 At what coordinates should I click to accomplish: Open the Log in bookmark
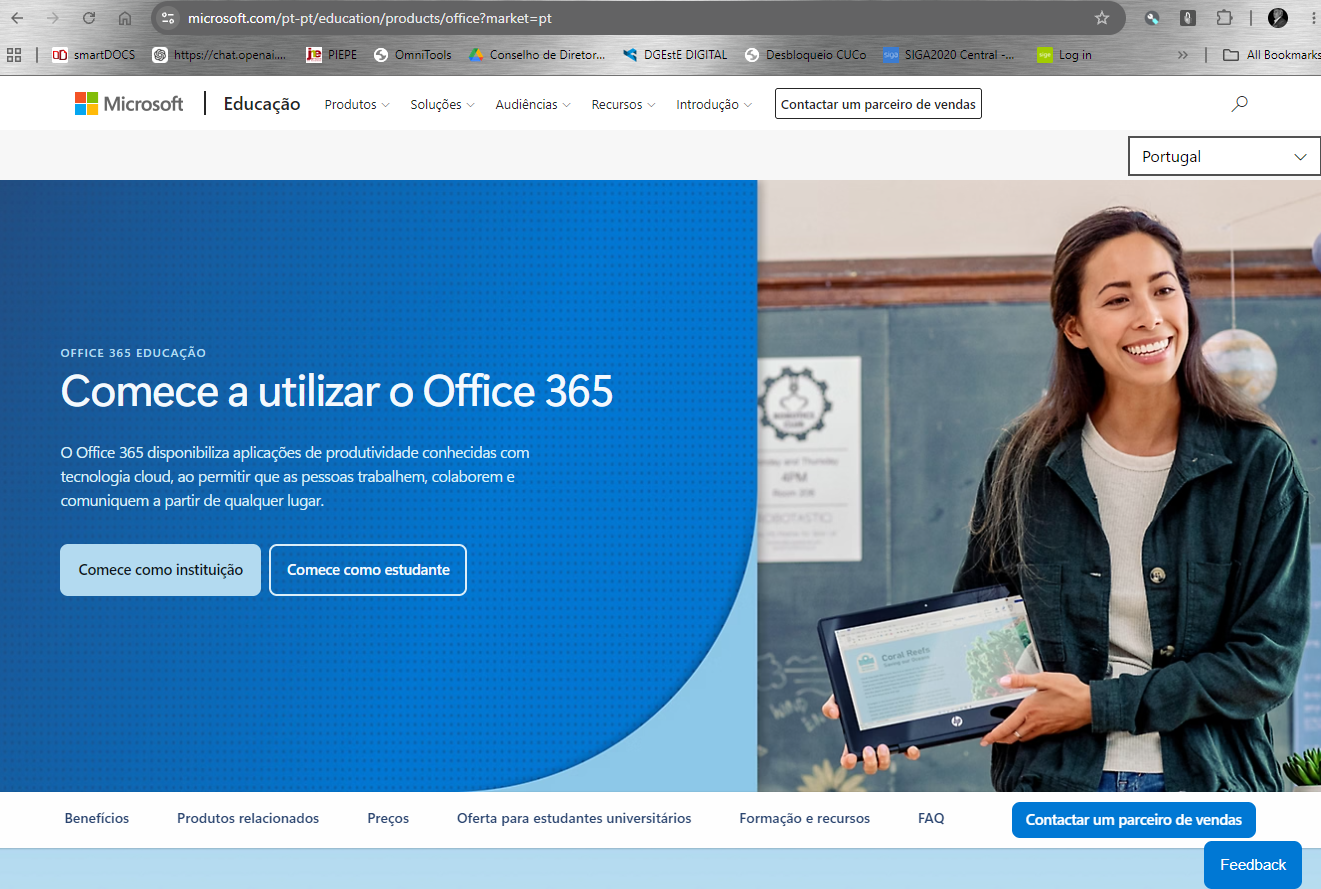(x=1064, y=55)
